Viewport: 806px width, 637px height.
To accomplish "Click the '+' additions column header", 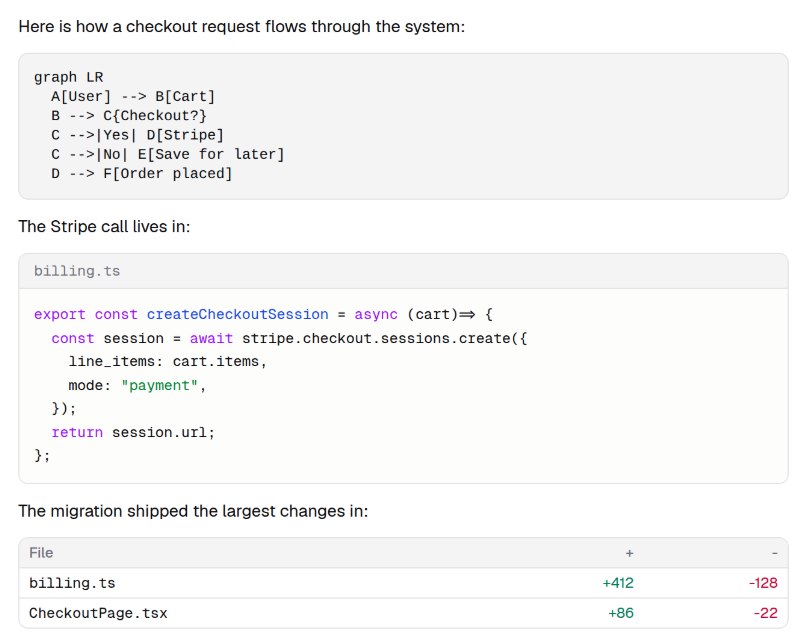I will click(629, 553).
